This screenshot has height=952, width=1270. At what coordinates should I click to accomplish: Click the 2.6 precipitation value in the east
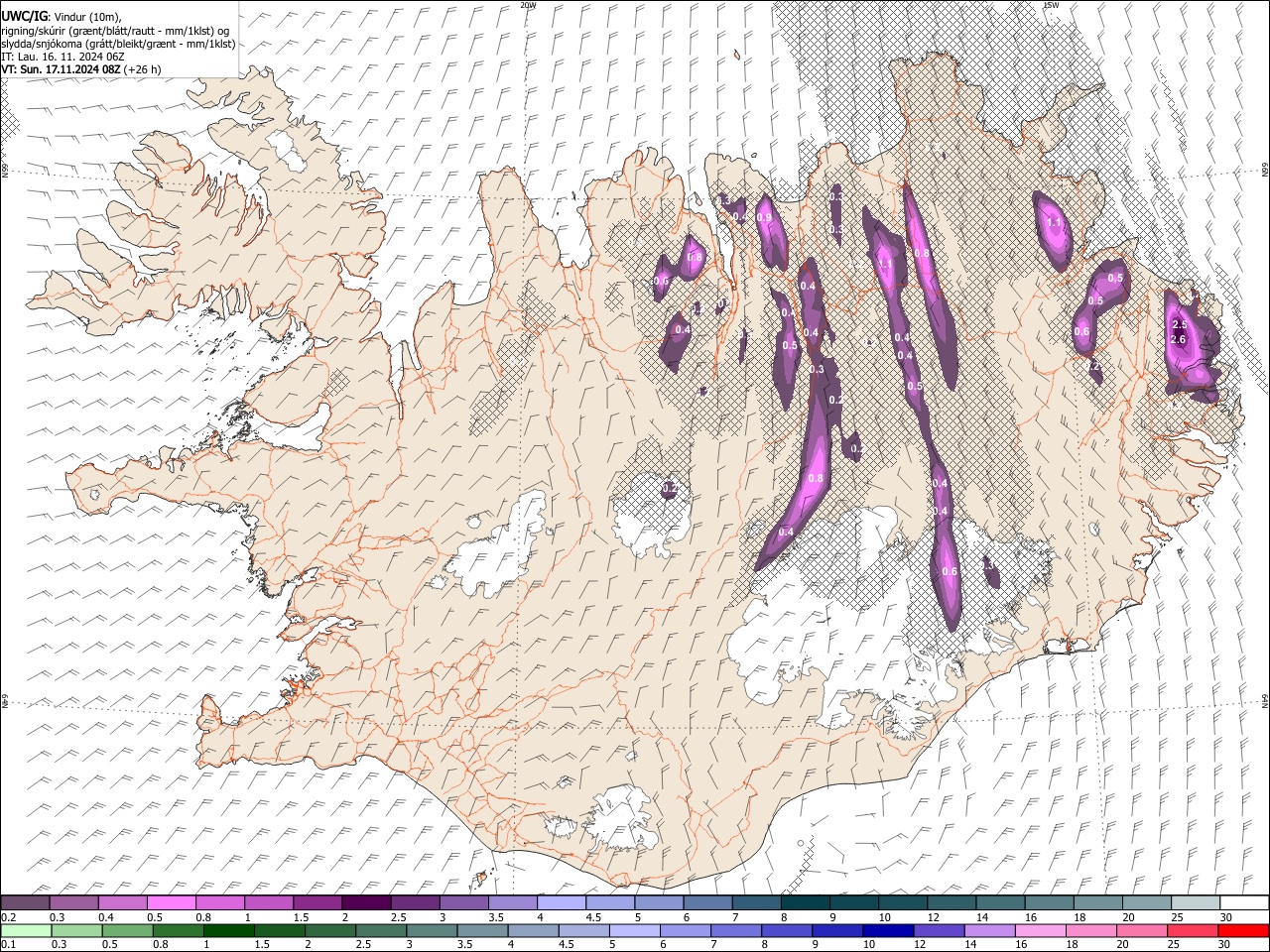click(x=1179, y=339)
